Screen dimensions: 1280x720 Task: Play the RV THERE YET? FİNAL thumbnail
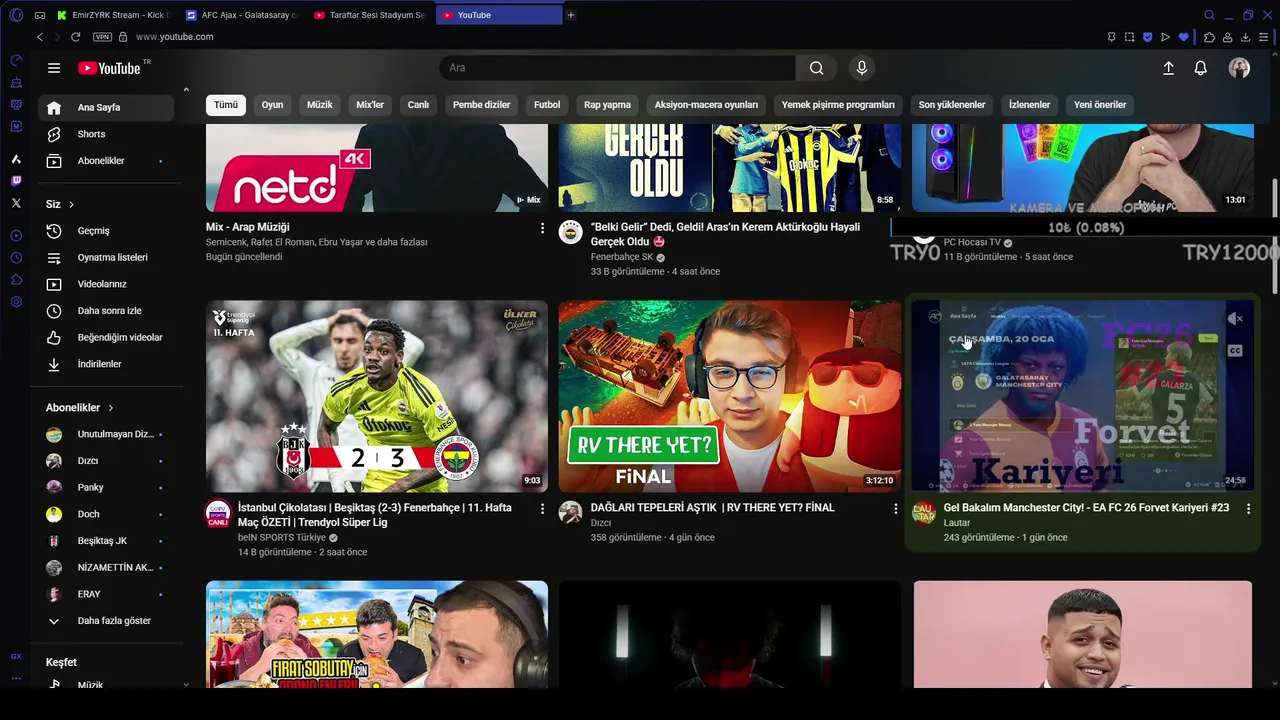tap(730, 396)
